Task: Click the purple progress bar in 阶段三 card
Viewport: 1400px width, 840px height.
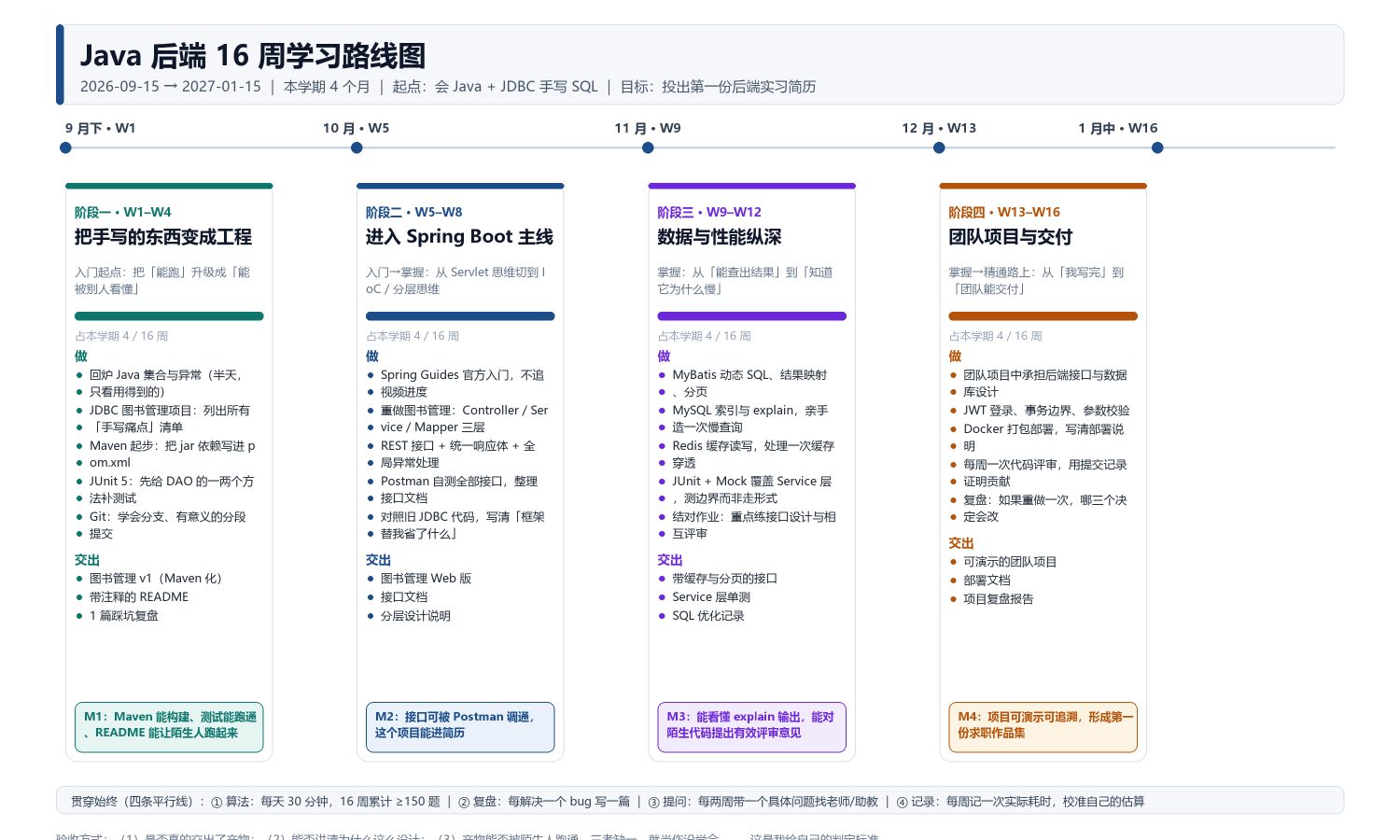Action: 751,316
